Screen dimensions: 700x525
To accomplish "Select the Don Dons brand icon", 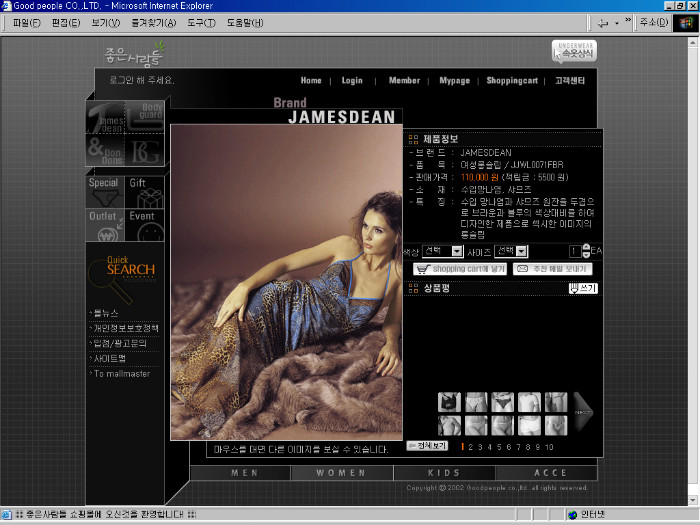I will [105, 150].
